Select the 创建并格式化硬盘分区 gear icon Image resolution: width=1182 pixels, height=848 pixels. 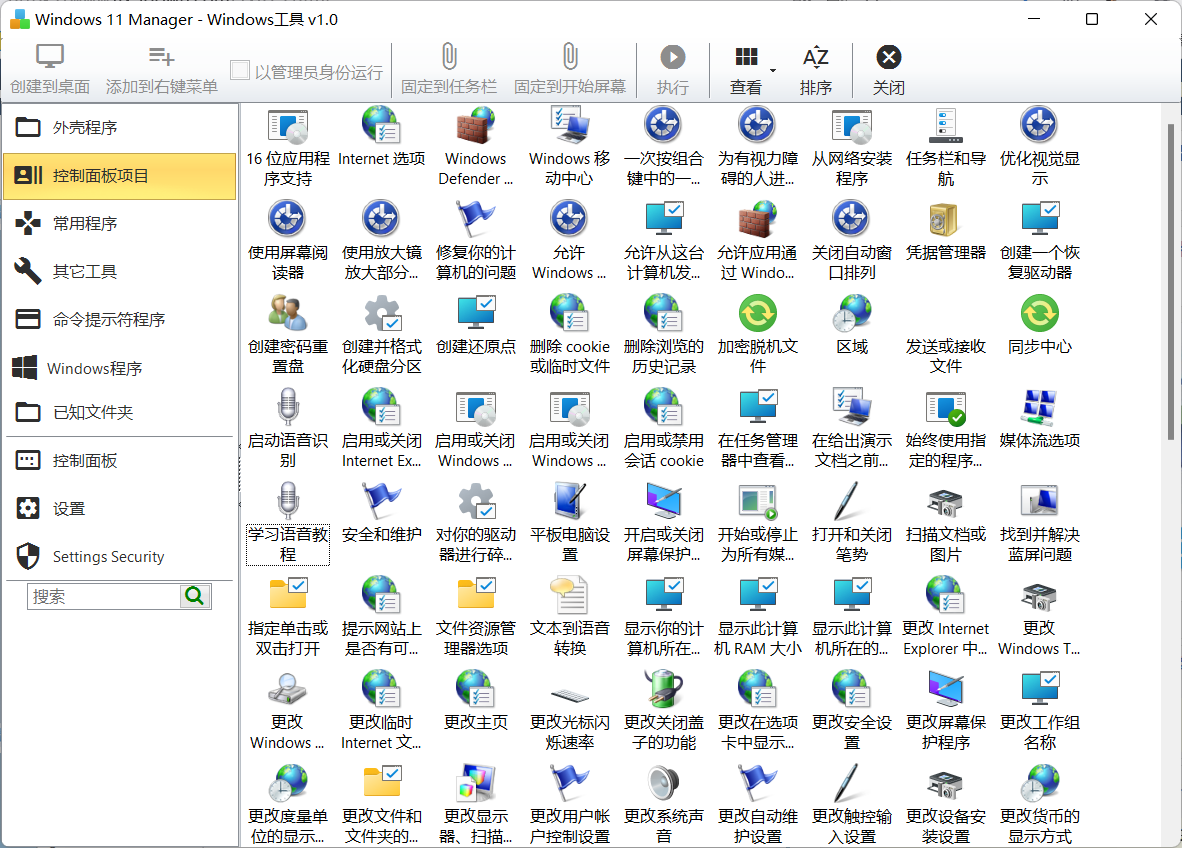point(382,314)
